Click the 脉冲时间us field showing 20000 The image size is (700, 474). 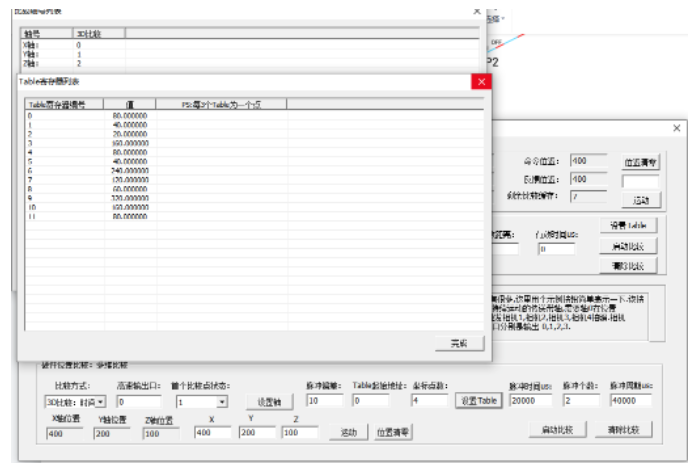[x=530, y=401]
